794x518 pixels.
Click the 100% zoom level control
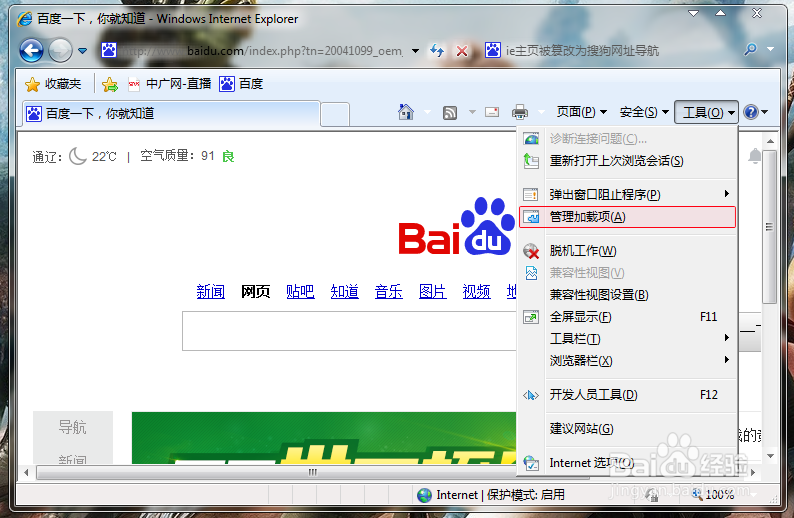[x=720, y=495]
